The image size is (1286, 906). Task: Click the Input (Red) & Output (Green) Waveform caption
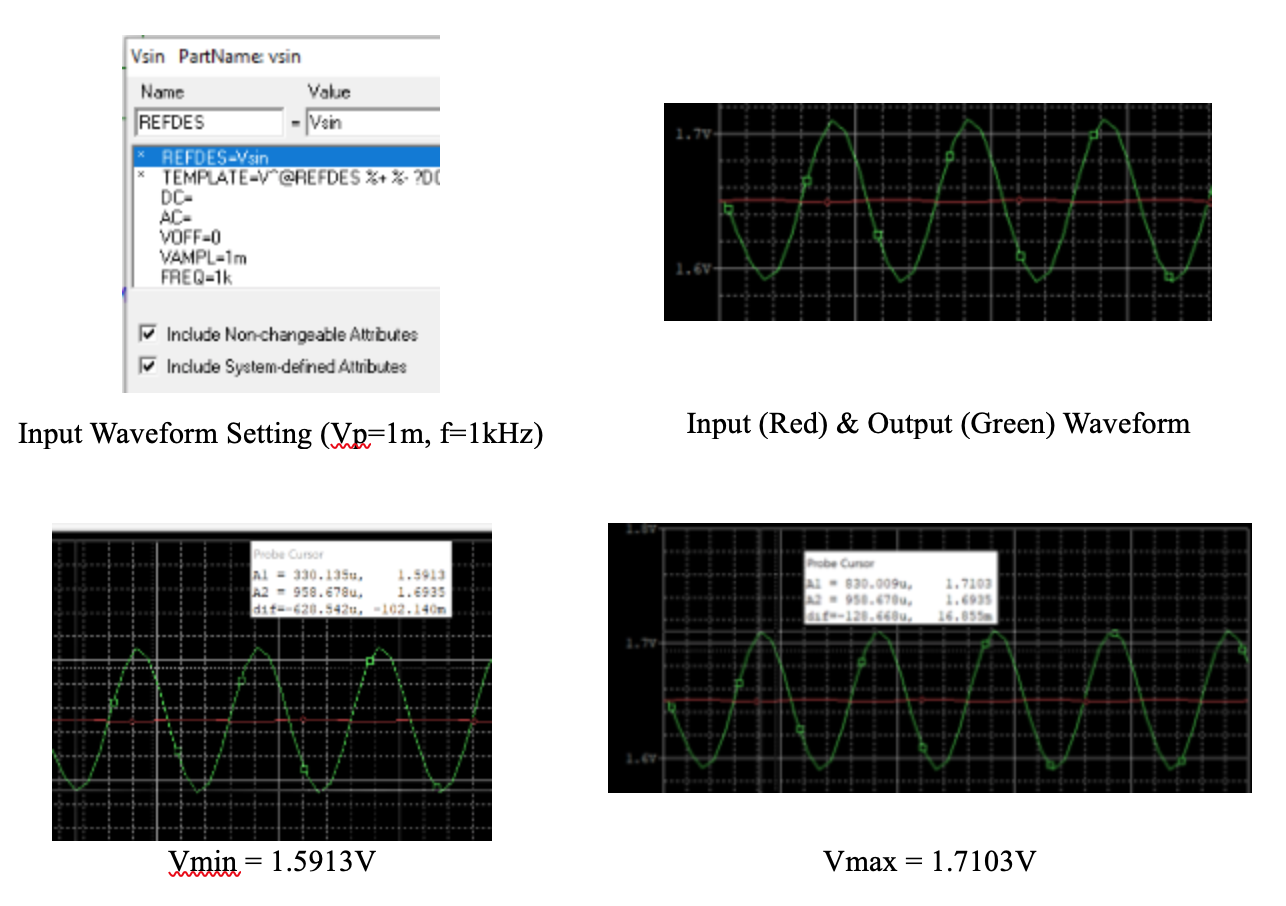pyautogui.click(x=938, y=424)
